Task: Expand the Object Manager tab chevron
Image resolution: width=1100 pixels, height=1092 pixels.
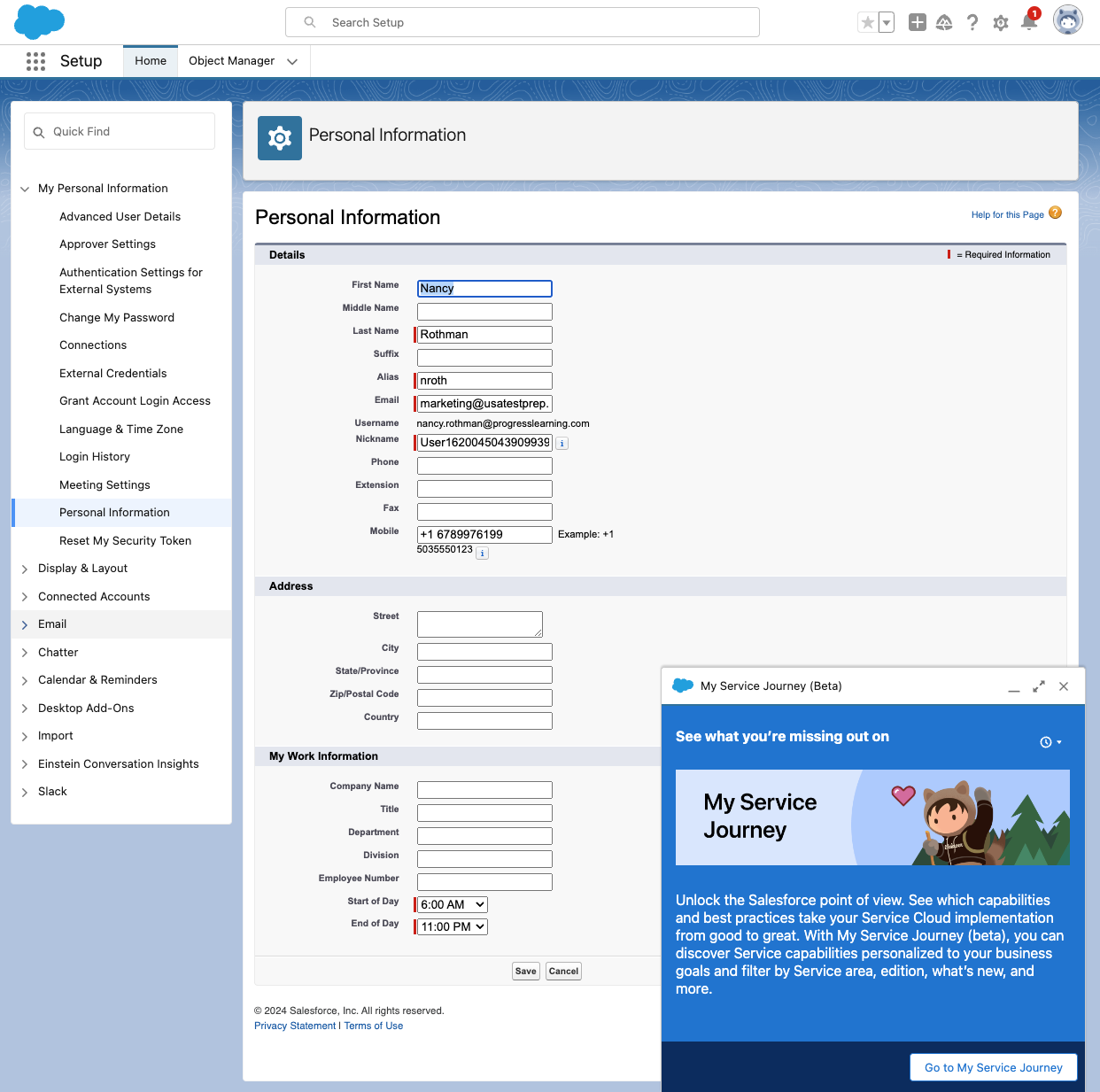Action: coord(292,62)
